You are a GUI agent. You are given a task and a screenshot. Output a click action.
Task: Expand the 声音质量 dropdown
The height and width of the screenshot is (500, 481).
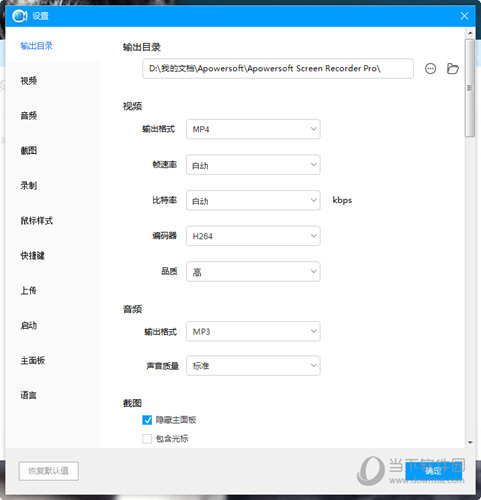(253, 366)
